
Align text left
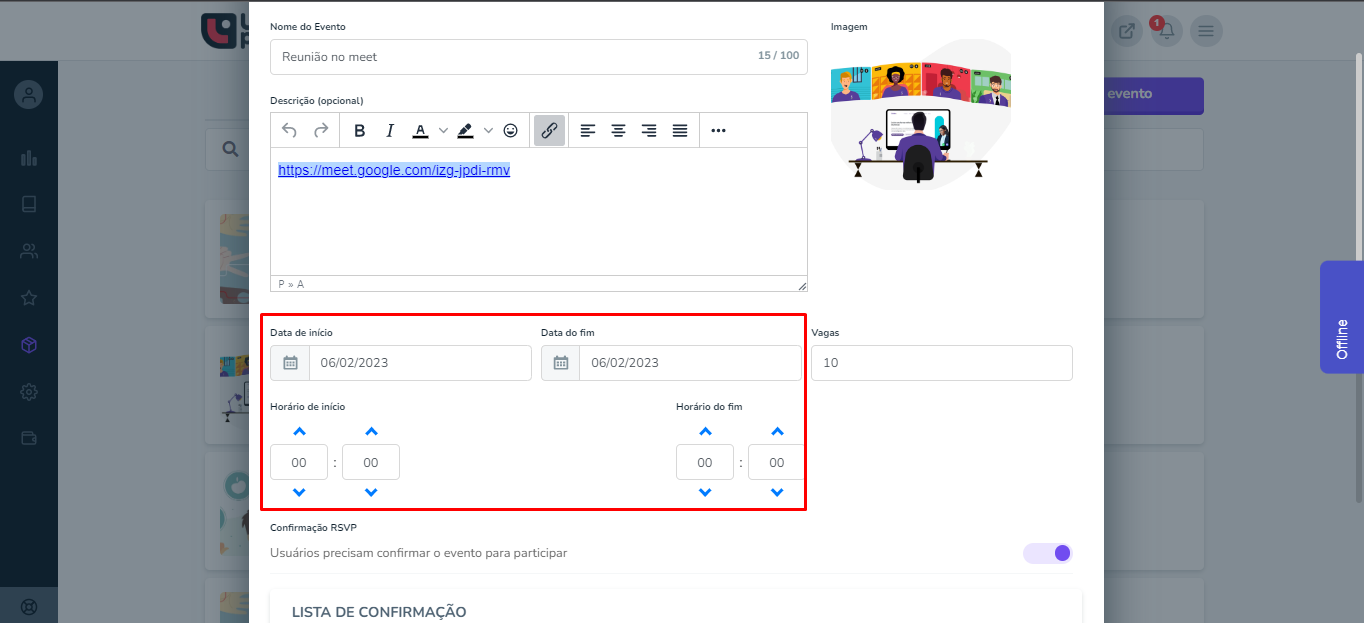[x=588, y=130]
